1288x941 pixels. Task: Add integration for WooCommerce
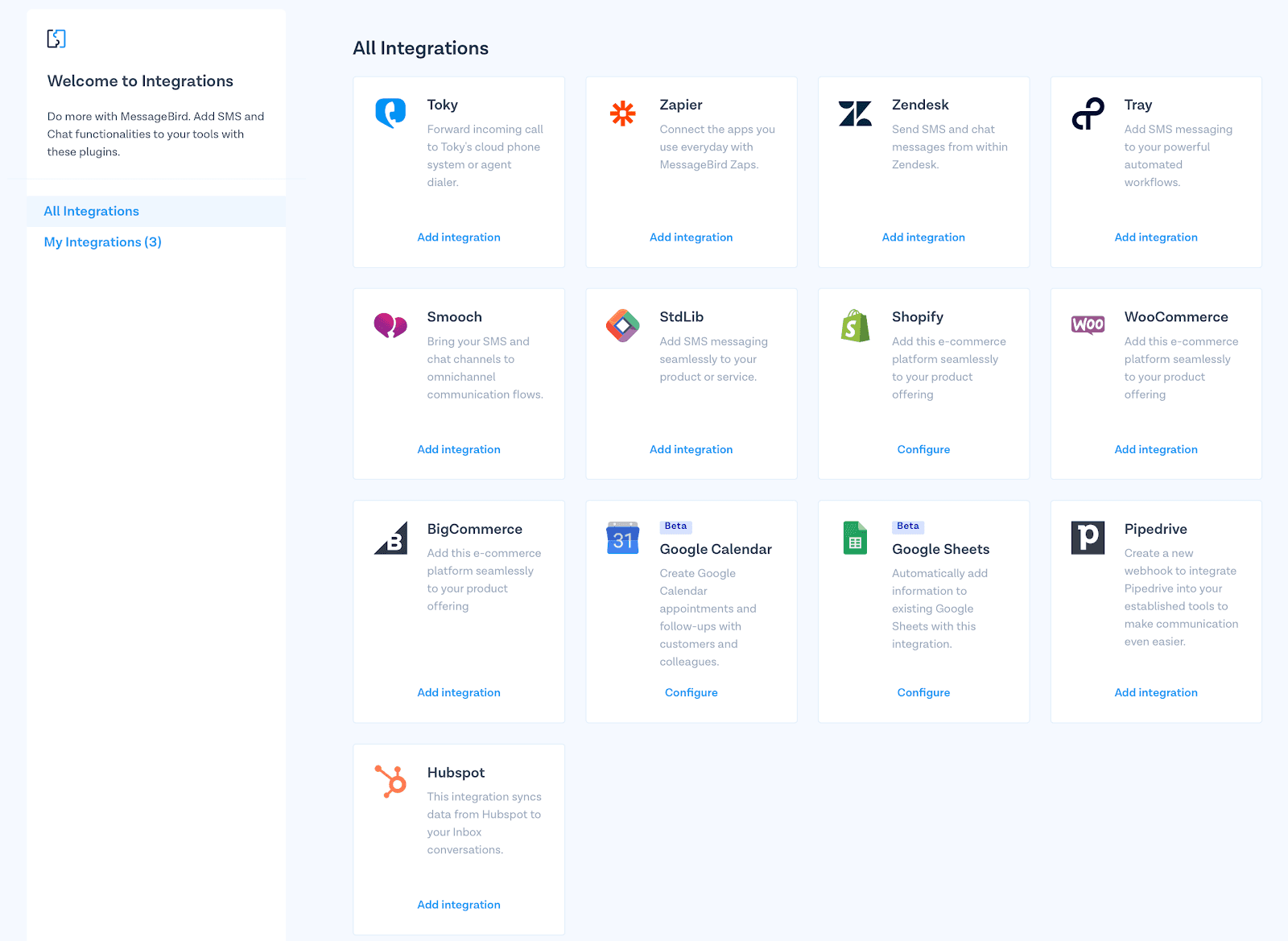(1156, 450)
